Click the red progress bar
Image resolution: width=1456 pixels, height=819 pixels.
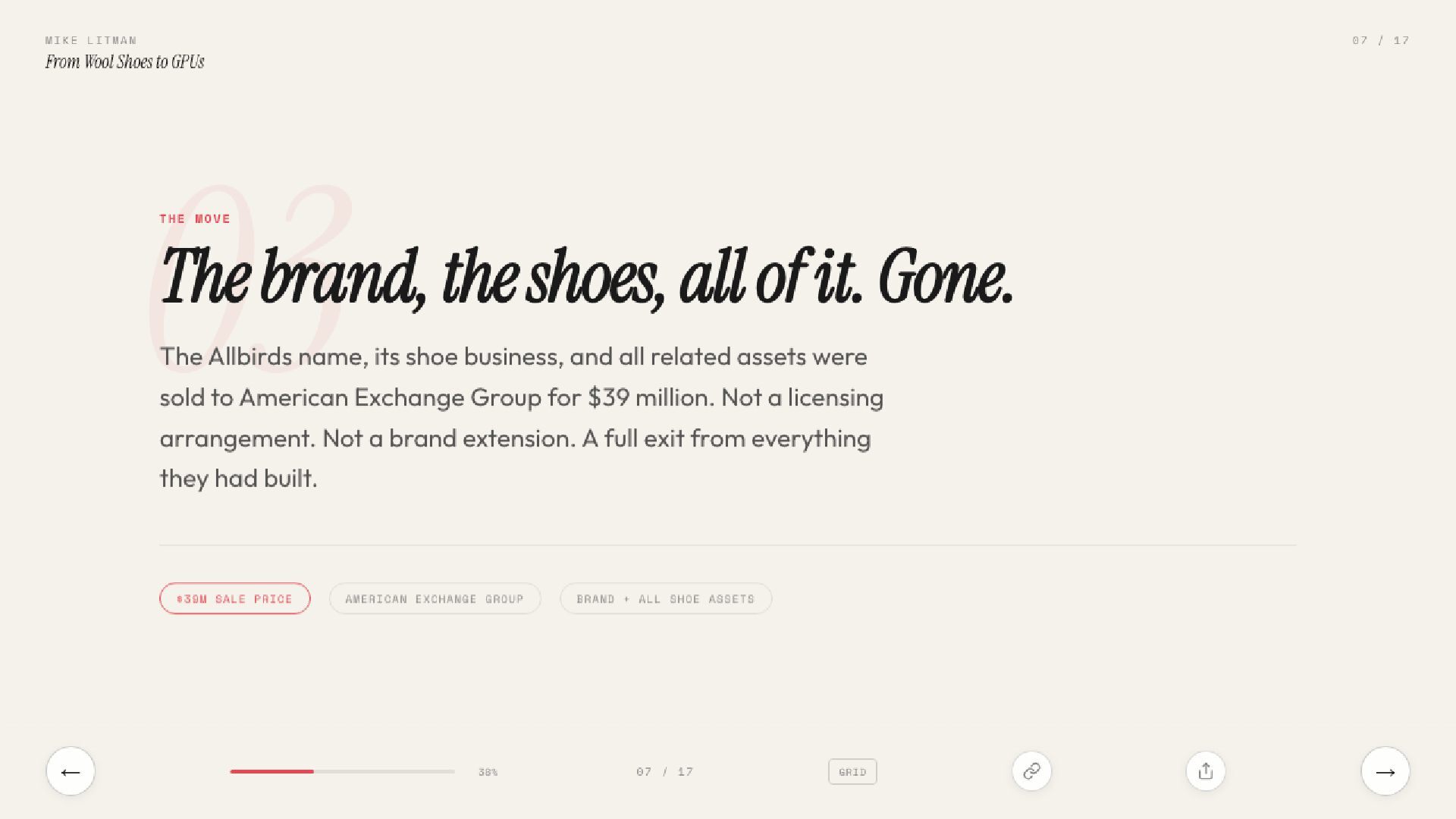pyautogui.click(x=271, y=771)
